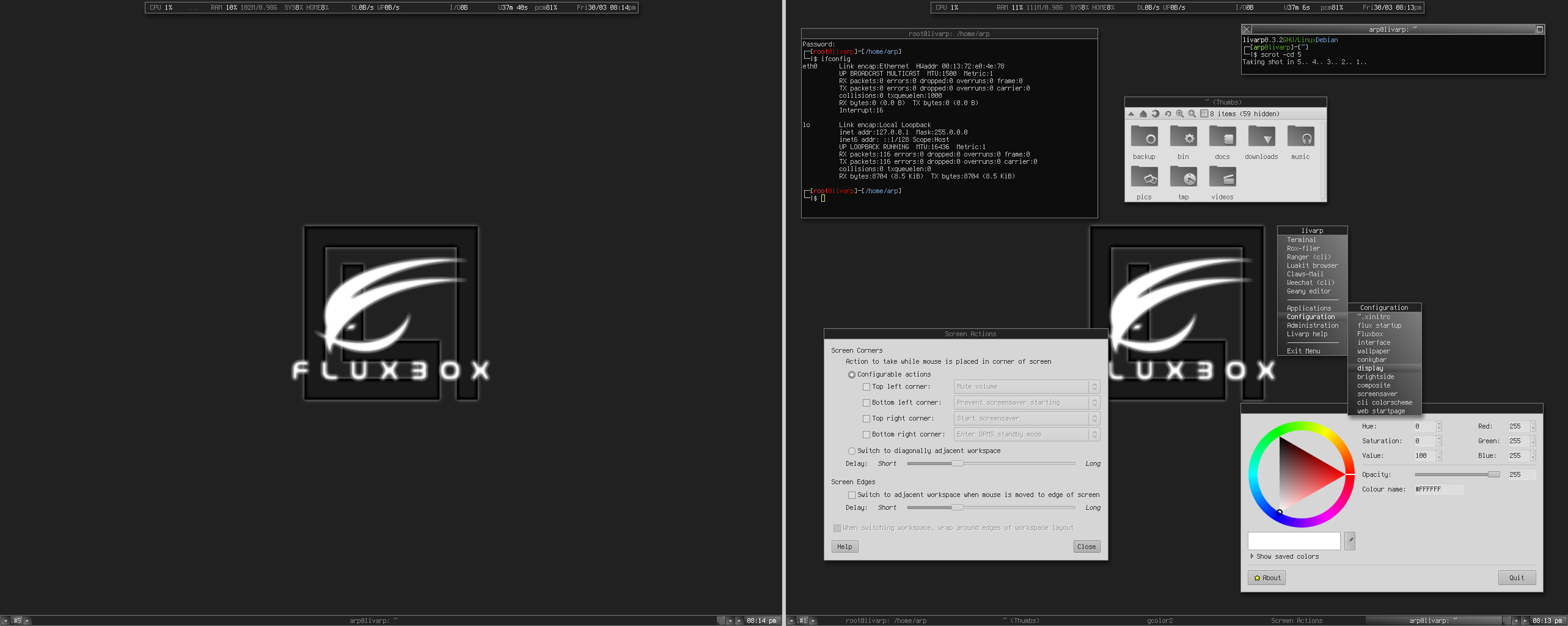Open the pics folder
Image resolution: width=1568 pixels, height=626 pixels.
pos(1144,183)
